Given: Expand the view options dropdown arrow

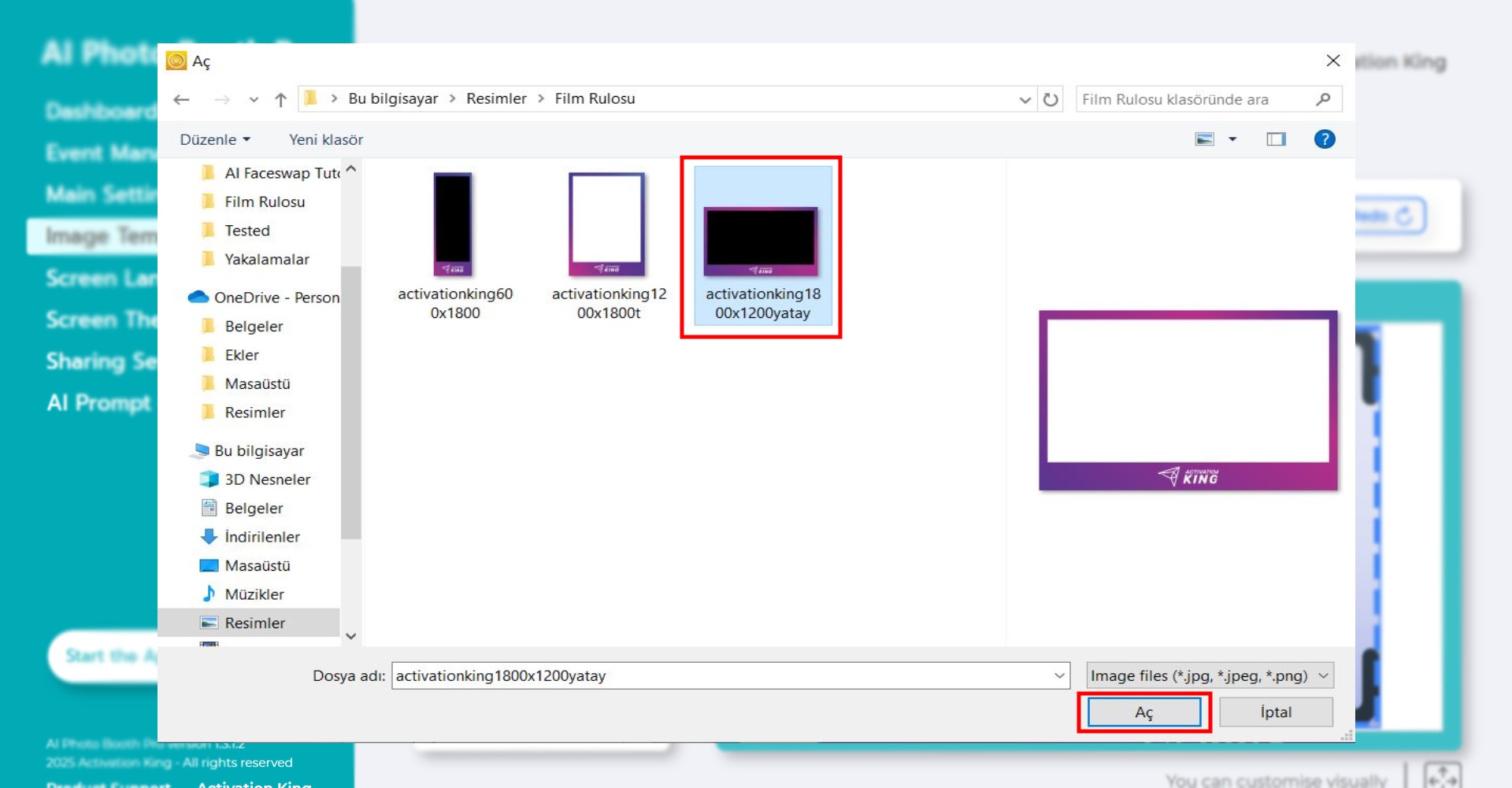Looking at the screenshot, I should coord(1232,139).
